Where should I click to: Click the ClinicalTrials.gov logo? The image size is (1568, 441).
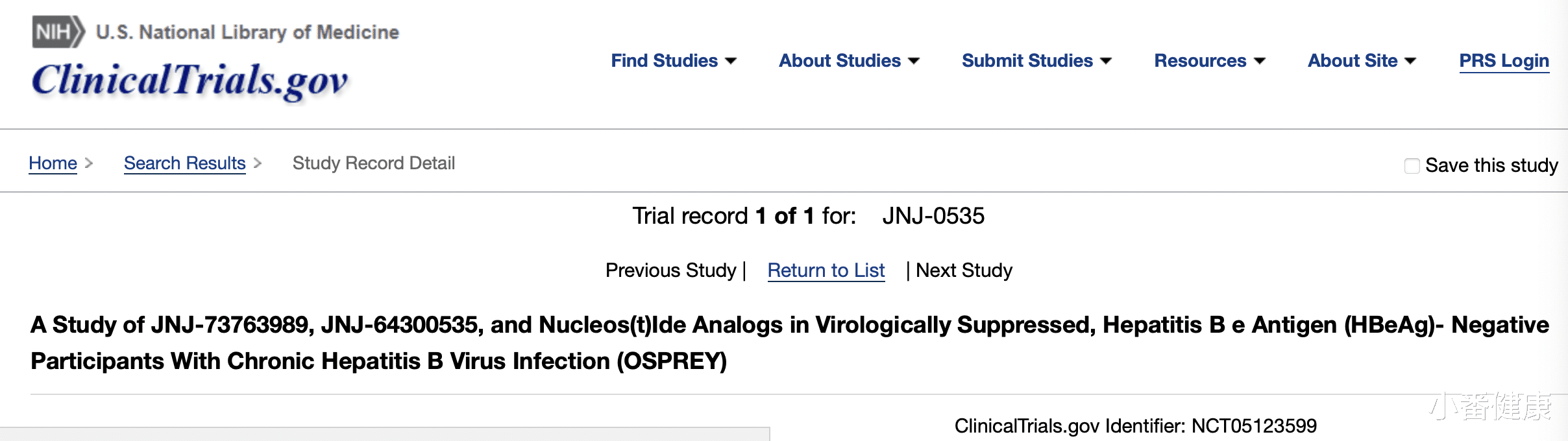(x=190, y=81)
